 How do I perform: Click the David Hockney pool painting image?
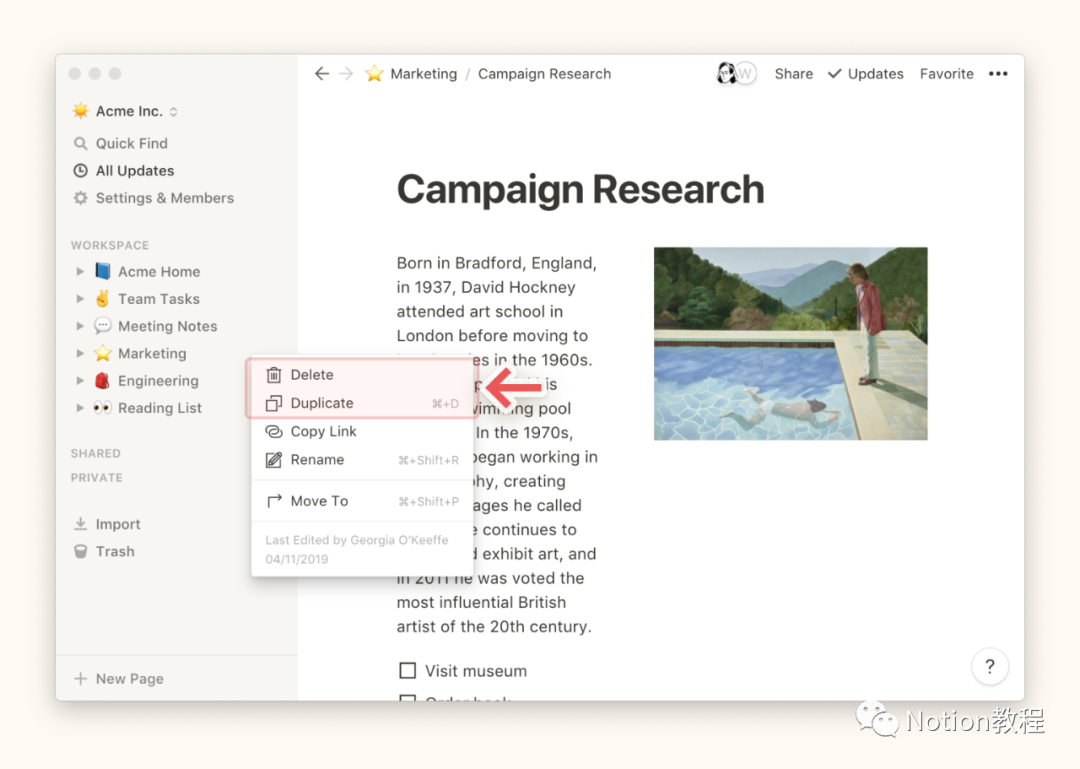[x=790, y=343]
